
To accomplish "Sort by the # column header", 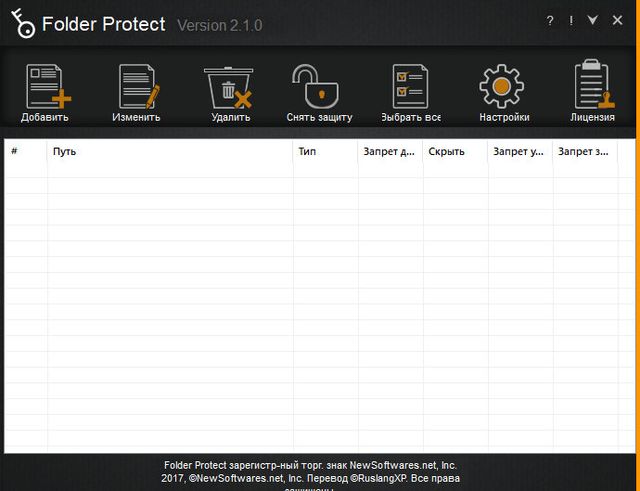I will tap(26, 152).
